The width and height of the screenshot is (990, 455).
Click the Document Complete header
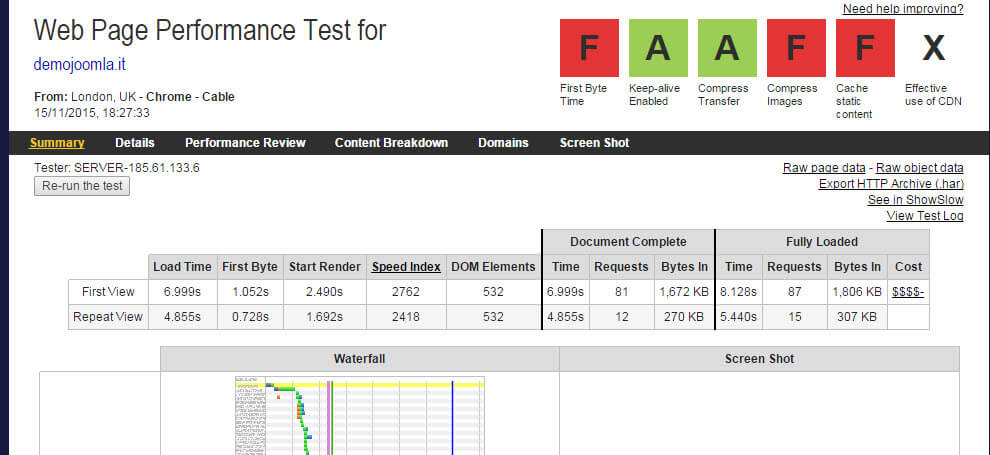coord(628,242)
